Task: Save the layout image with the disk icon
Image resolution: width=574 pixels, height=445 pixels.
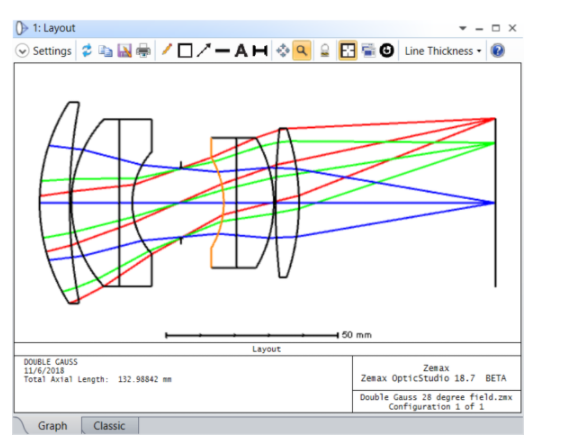Action: pyautogui.click(x=124, y=51)
